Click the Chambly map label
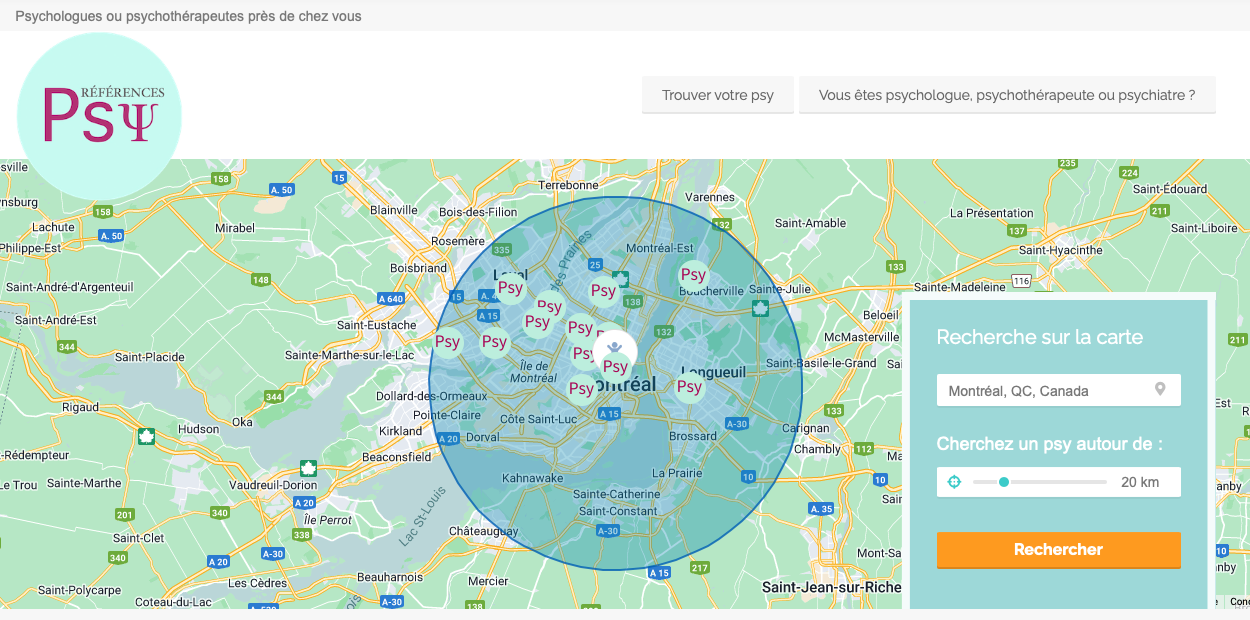Screen dimensions: 1250x620 [x=817, y=449]
